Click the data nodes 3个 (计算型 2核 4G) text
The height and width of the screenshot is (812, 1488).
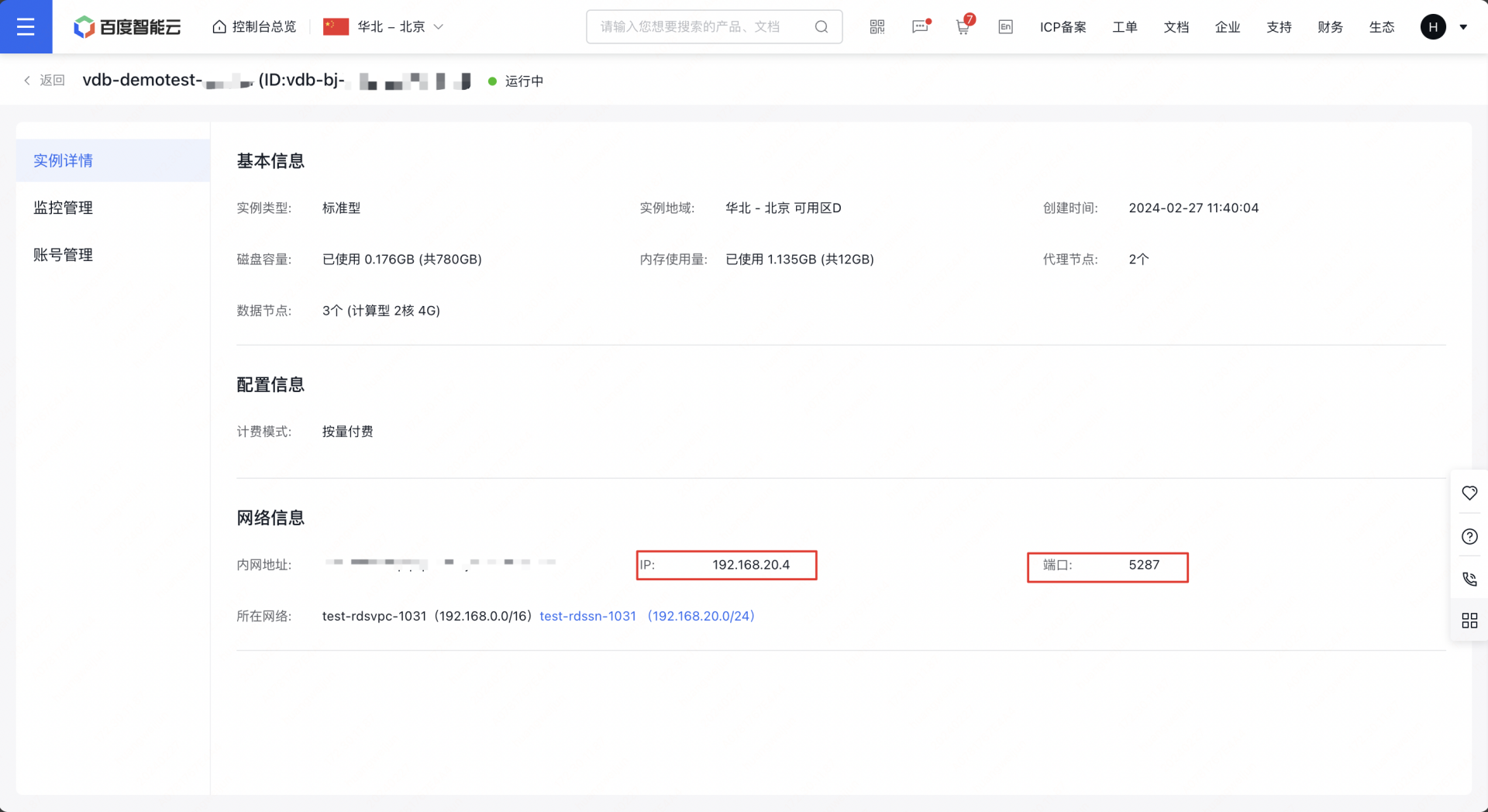click(381, 311)
